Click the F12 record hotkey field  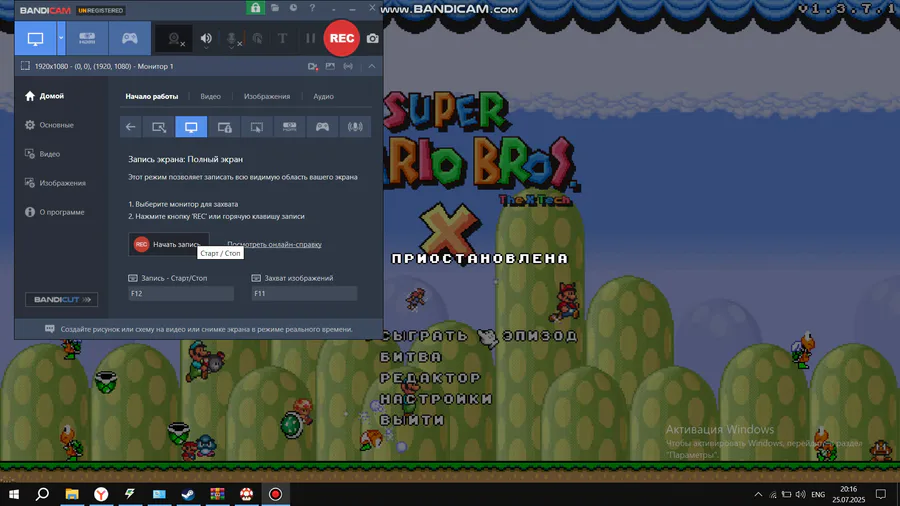pyautogui.click(x=181, y=293)
